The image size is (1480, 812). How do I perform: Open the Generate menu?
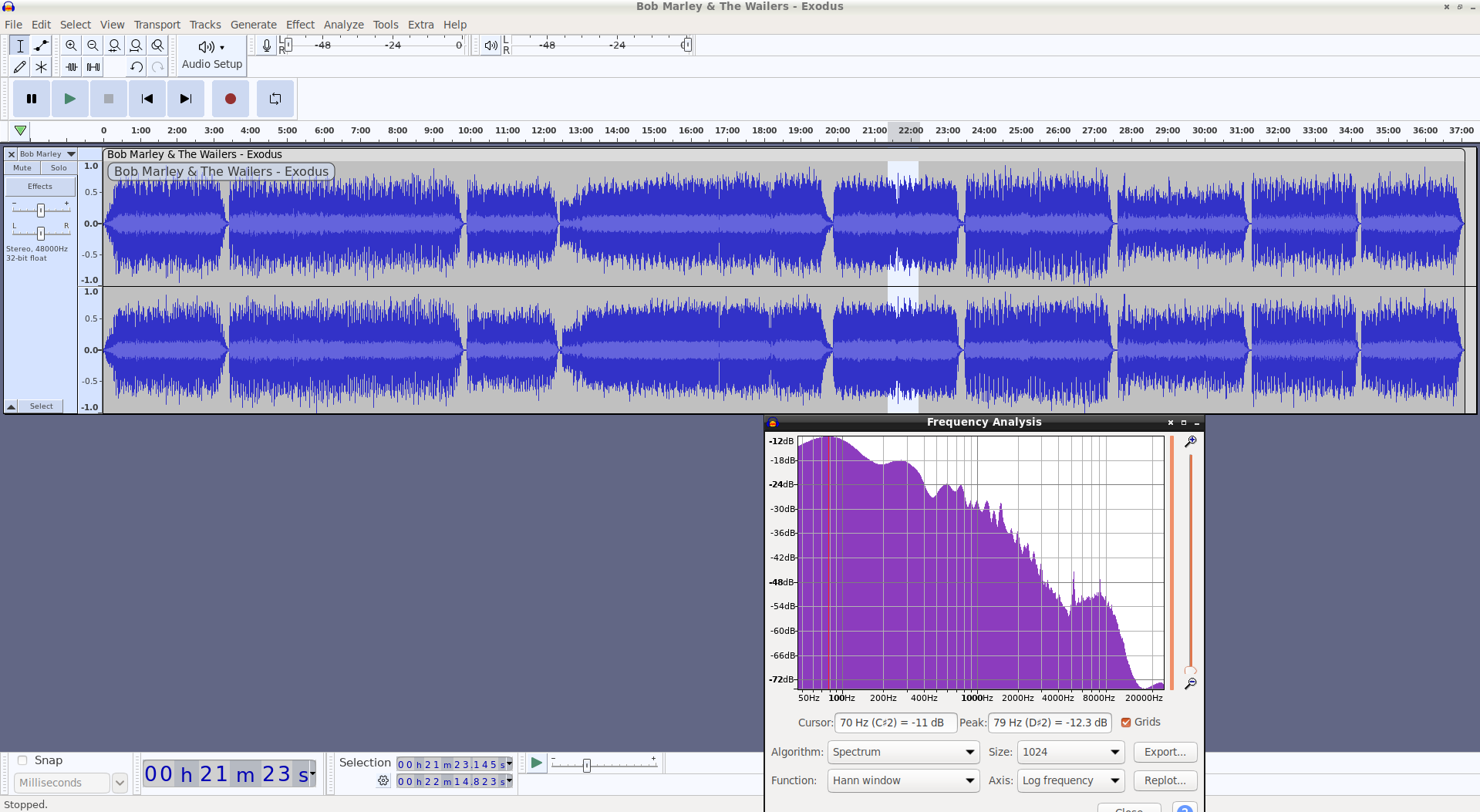pos(253,25)
